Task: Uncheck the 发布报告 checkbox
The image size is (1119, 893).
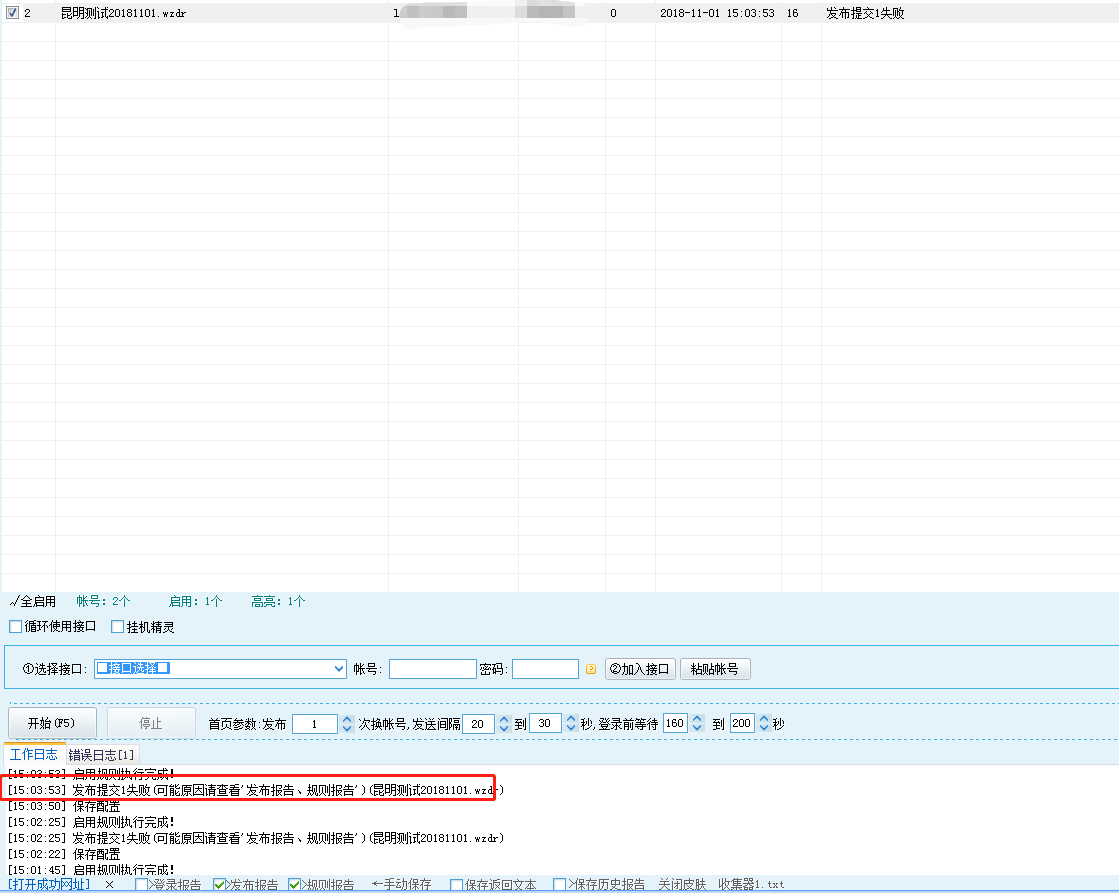Action: point(220,885)
